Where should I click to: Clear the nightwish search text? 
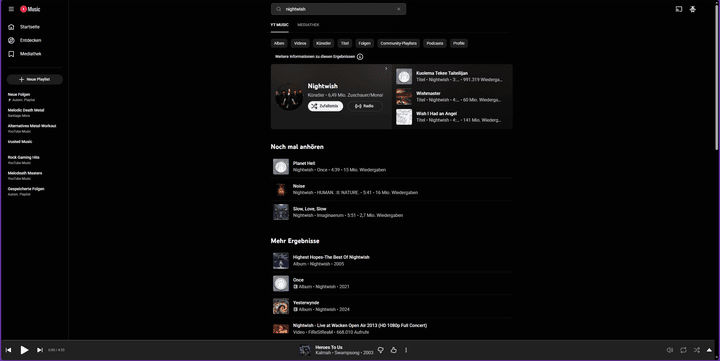point(399,9)
